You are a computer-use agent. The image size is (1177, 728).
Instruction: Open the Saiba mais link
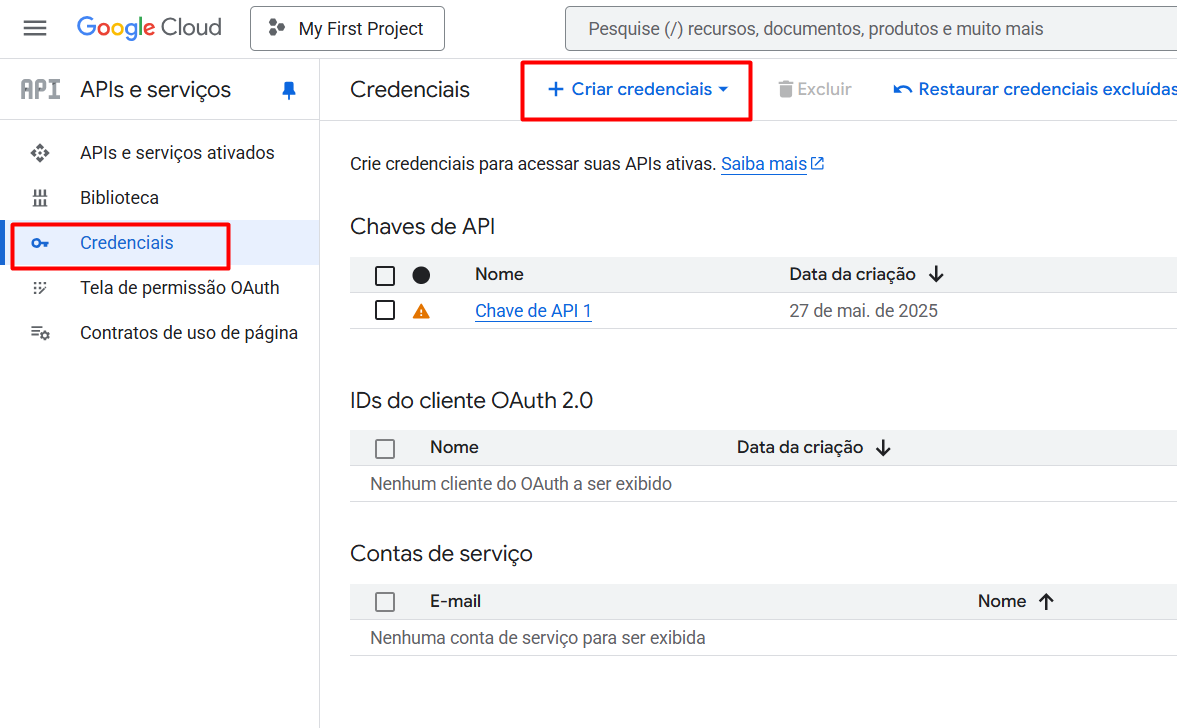click(x=763, y=164)
